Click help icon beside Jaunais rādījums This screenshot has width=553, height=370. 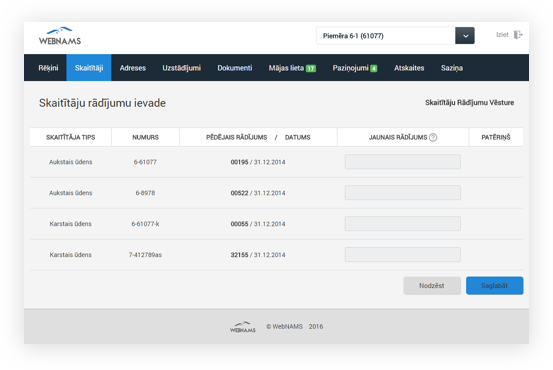click(x=433, y=138)
